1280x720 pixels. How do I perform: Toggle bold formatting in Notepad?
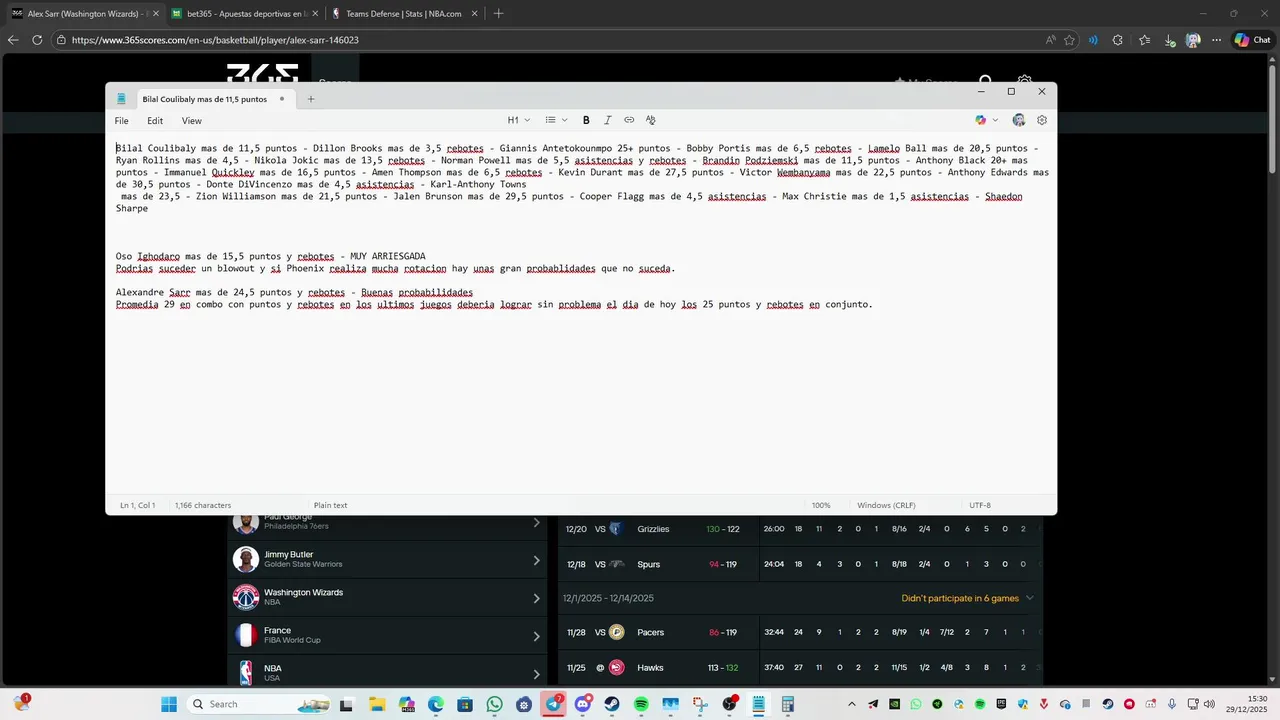tap(586, 120)
